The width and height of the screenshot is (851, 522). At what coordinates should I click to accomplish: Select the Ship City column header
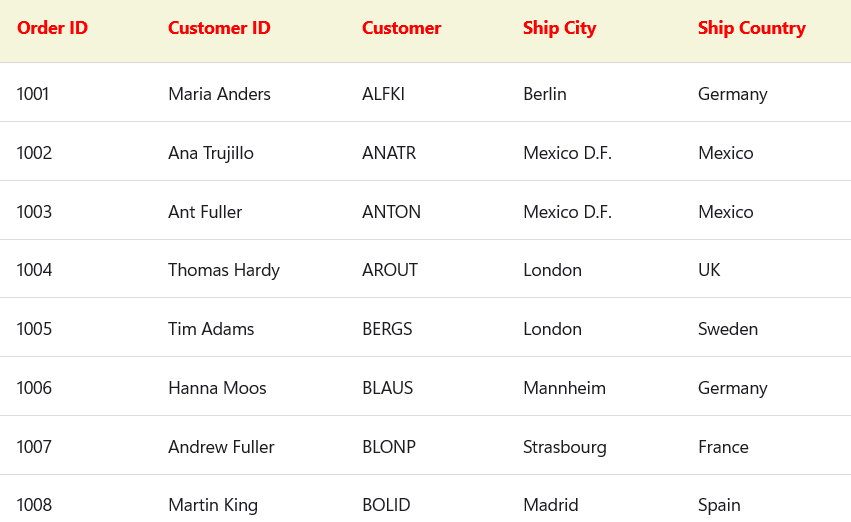click(x=559, y=28)
